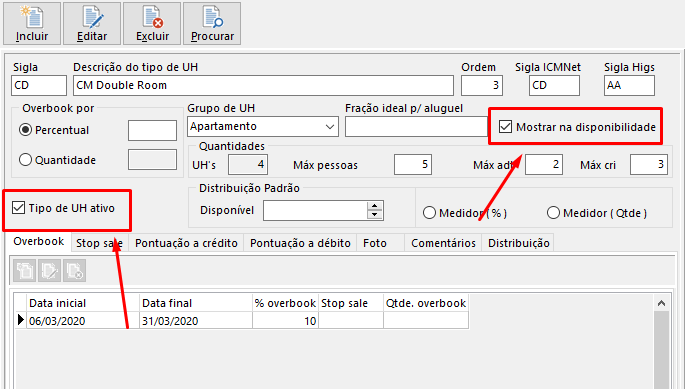685x389 pixels.
Task: Click the edit overbook record icon
Action: pyautogui.click(x=49, y=271)
